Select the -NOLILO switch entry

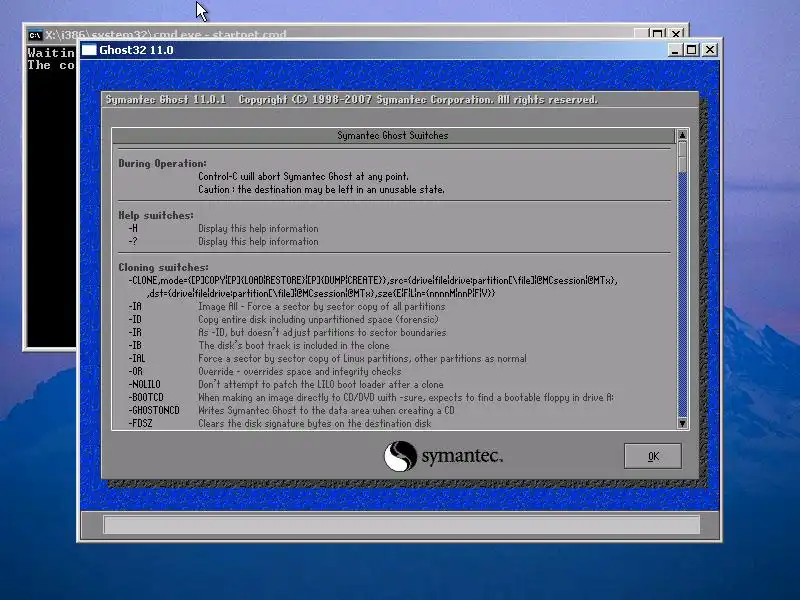(x=144, y=384)
